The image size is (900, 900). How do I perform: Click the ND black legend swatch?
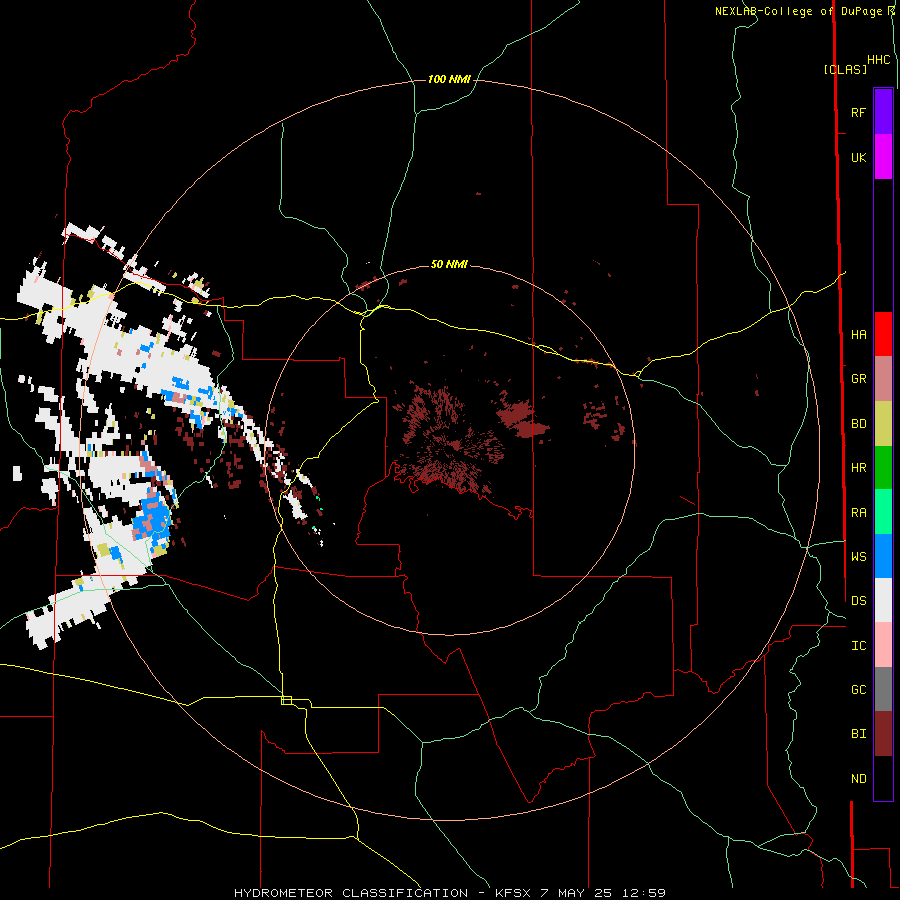coord(883,778)
